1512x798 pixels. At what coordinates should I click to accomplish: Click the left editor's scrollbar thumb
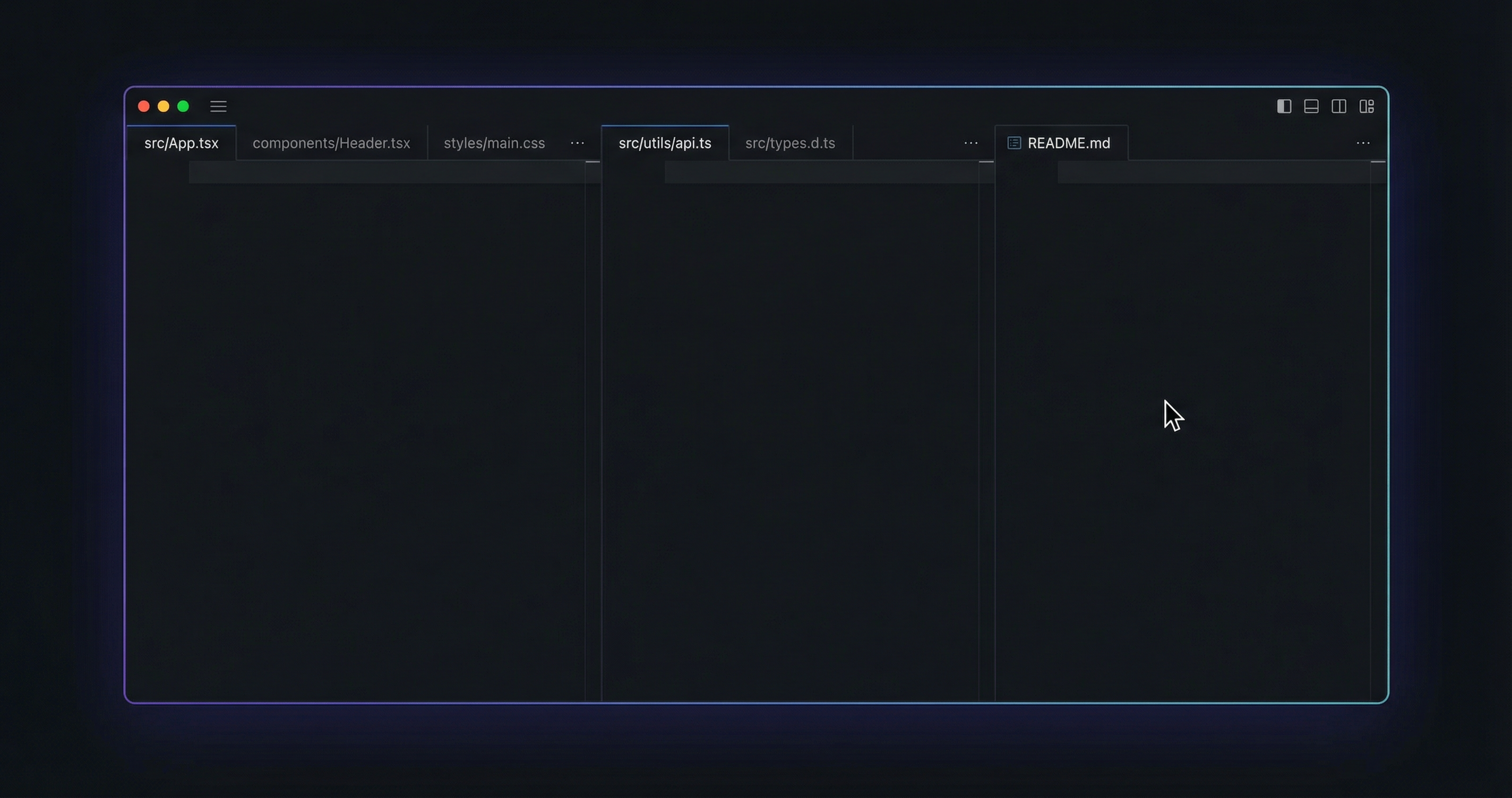pos(592,162)
